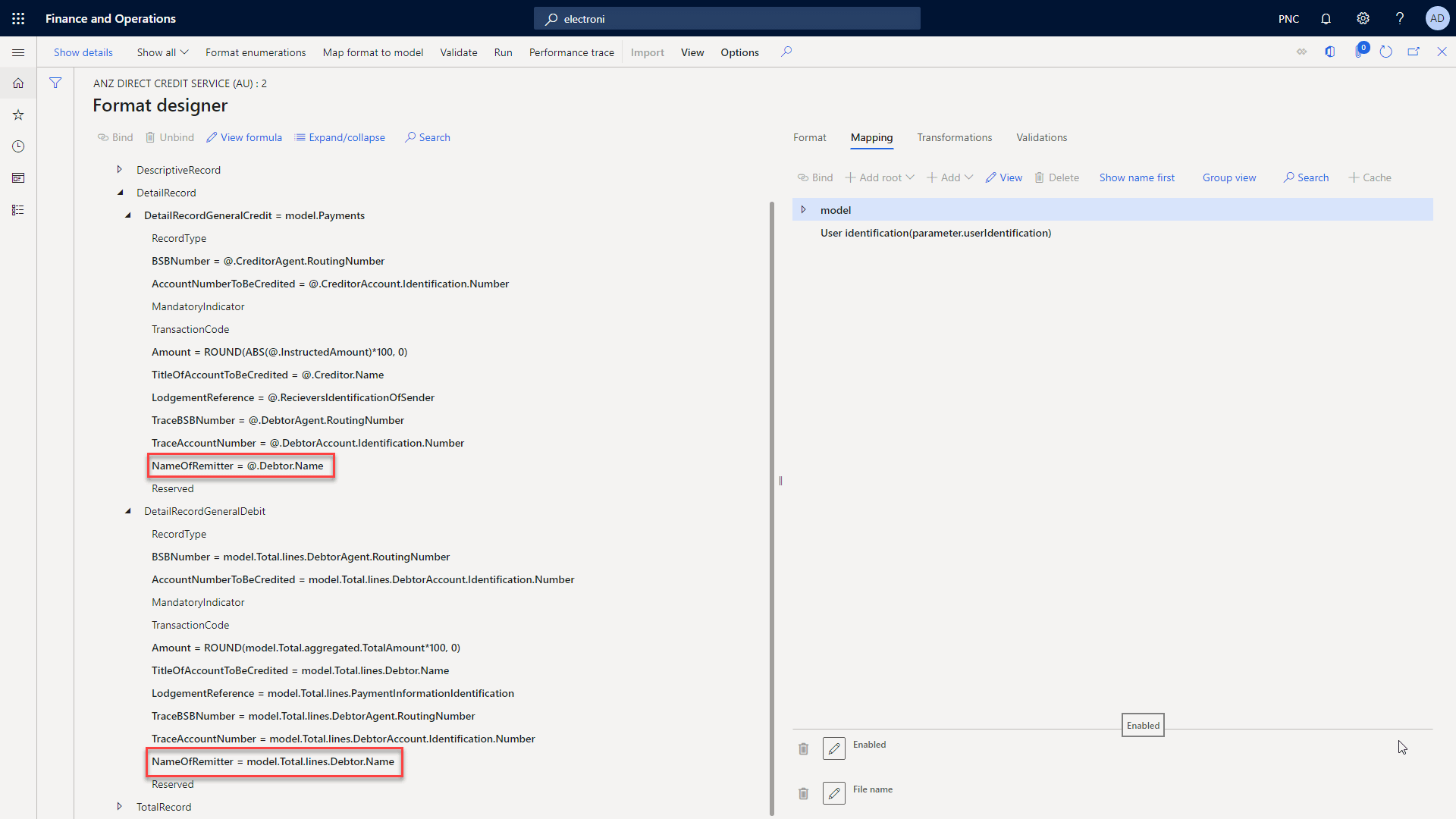Open the Add root dropdown

point(880,177)
